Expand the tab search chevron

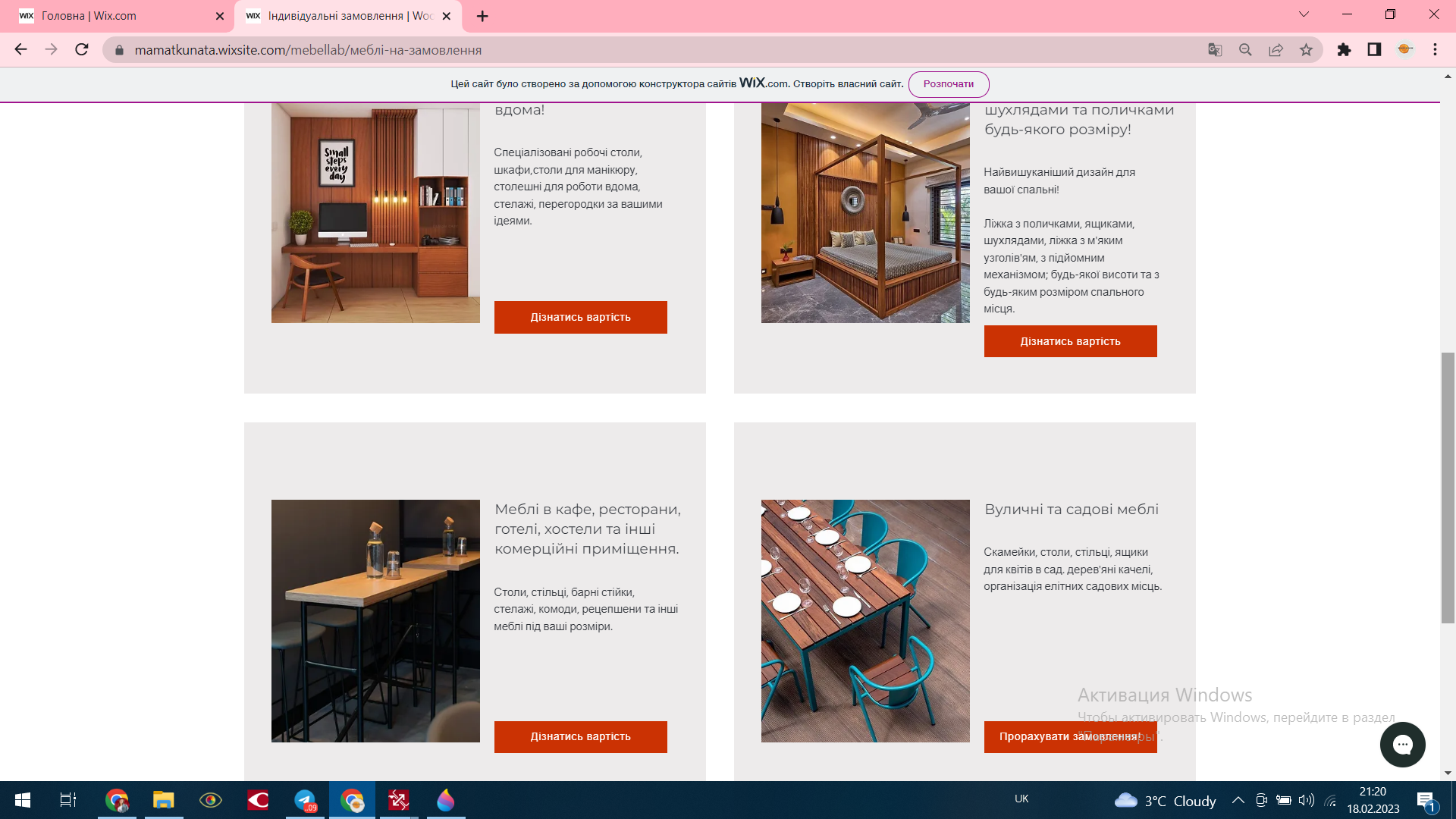(x=1304, y=14)
